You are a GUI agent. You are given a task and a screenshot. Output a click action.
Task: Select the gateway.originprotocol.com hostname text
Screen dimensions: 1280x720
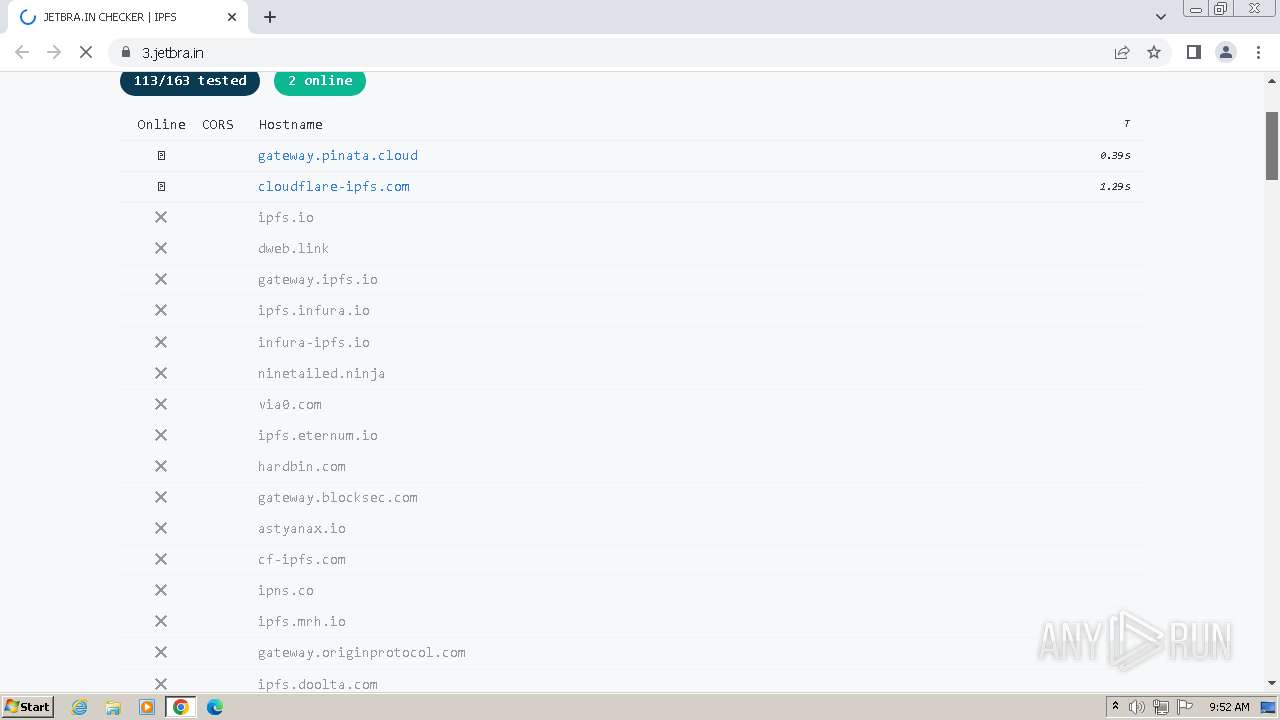point(362,652)
